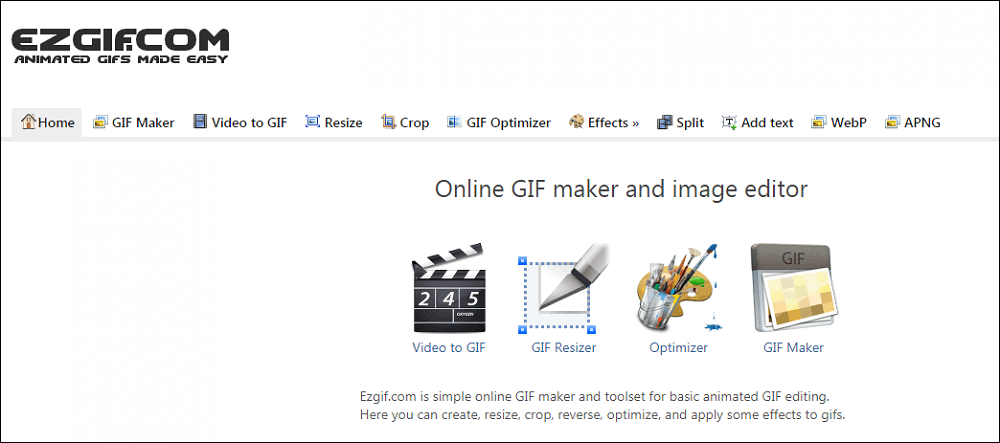This screenshot has width=1000, height=443.
Task: Click the palette icon beside Effects
Action: pos(576,122)
